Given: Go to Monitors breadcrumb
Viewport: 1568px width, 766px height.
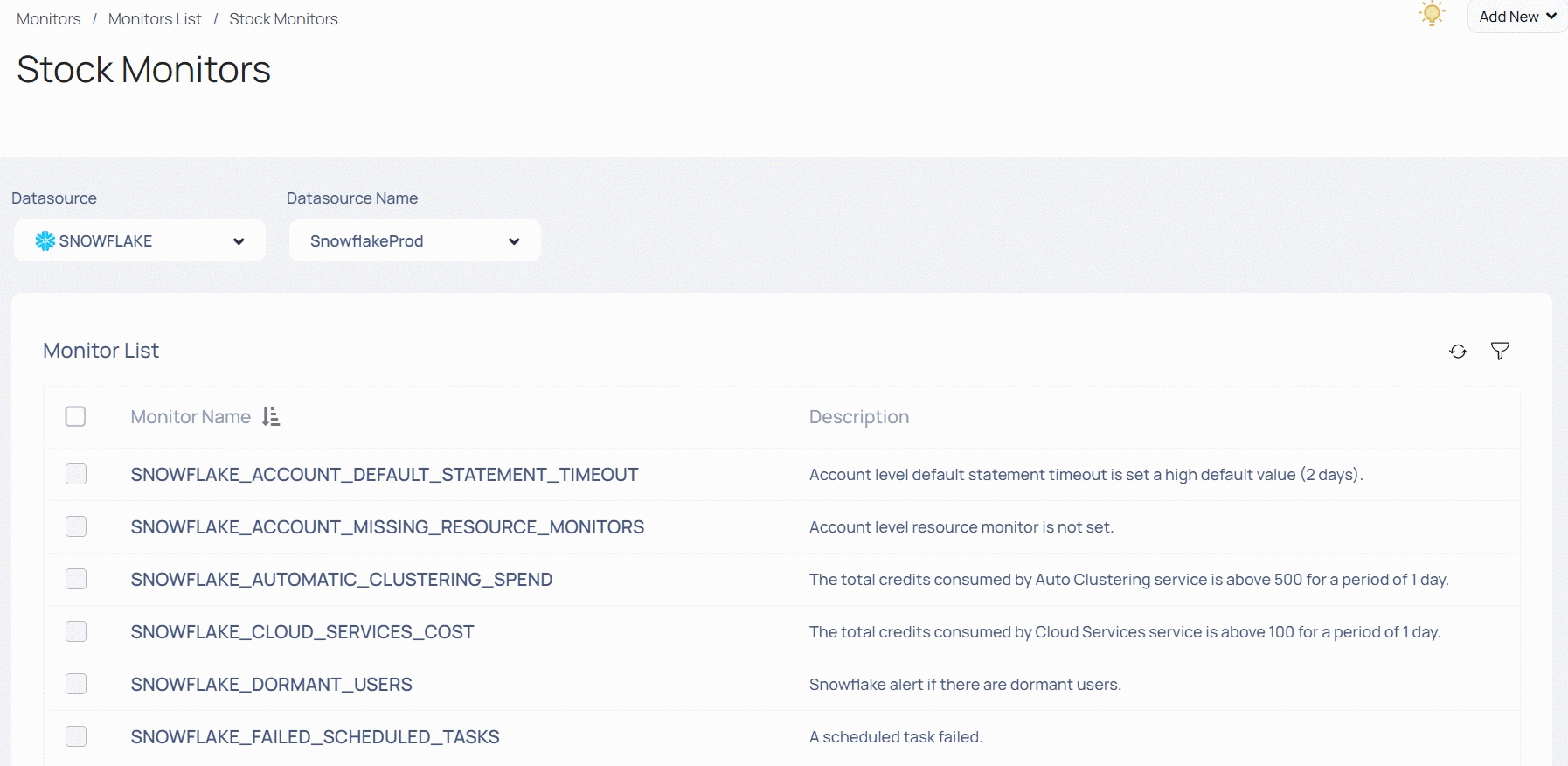Looking at the screenshot, I should click(49, 19).
